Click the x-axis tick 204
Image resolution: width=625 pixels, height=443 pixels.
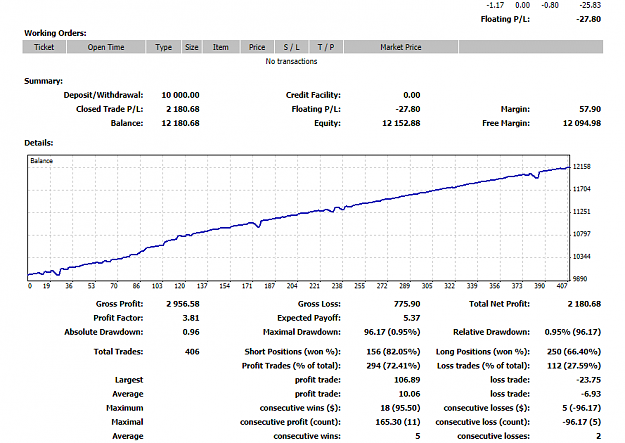pos(292,286)
